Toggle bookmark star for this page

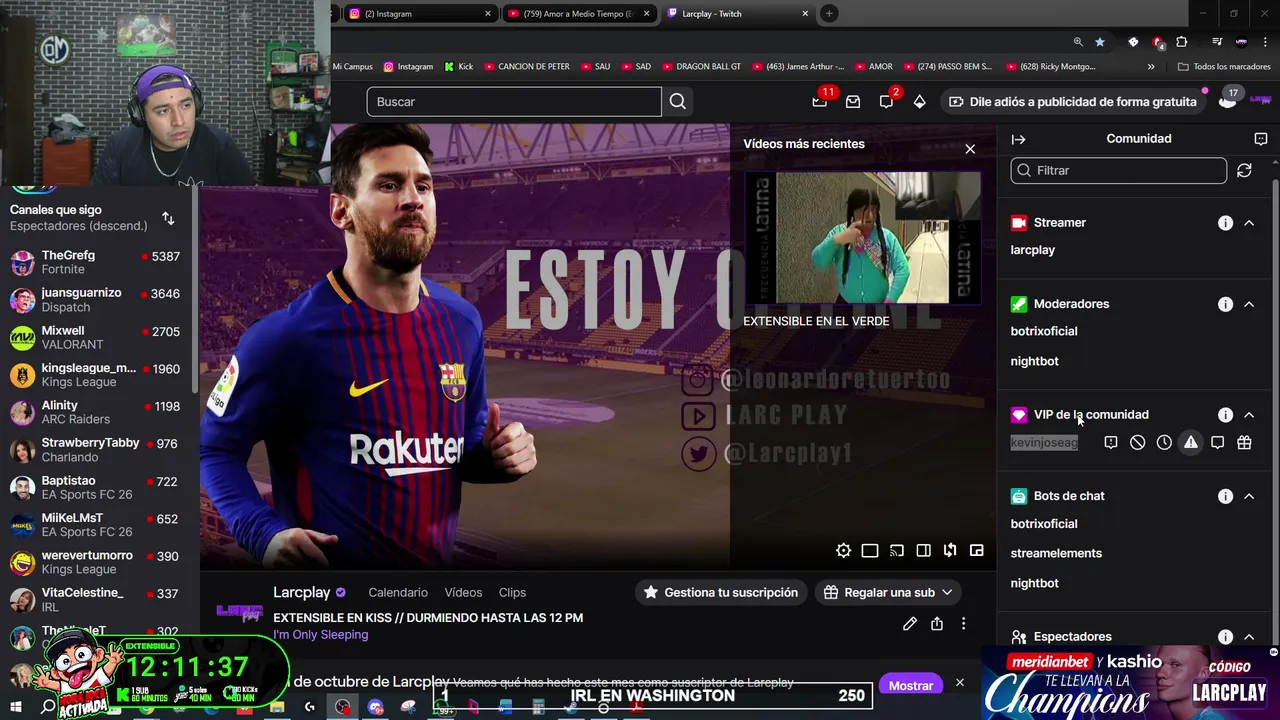pyautogui.click(x=1100, y=42)
